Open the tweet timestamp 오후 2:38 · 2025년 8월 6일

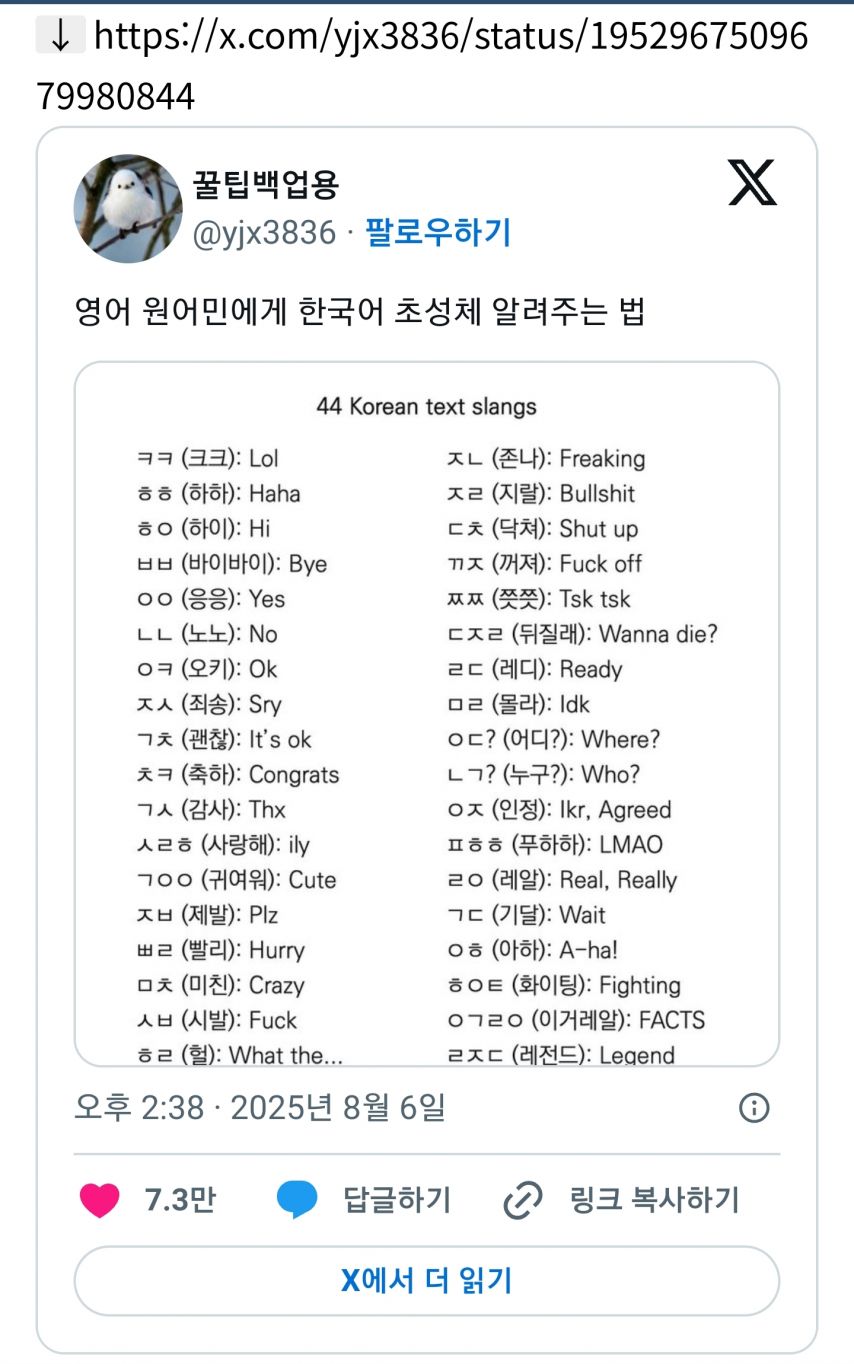(260, 1108)
